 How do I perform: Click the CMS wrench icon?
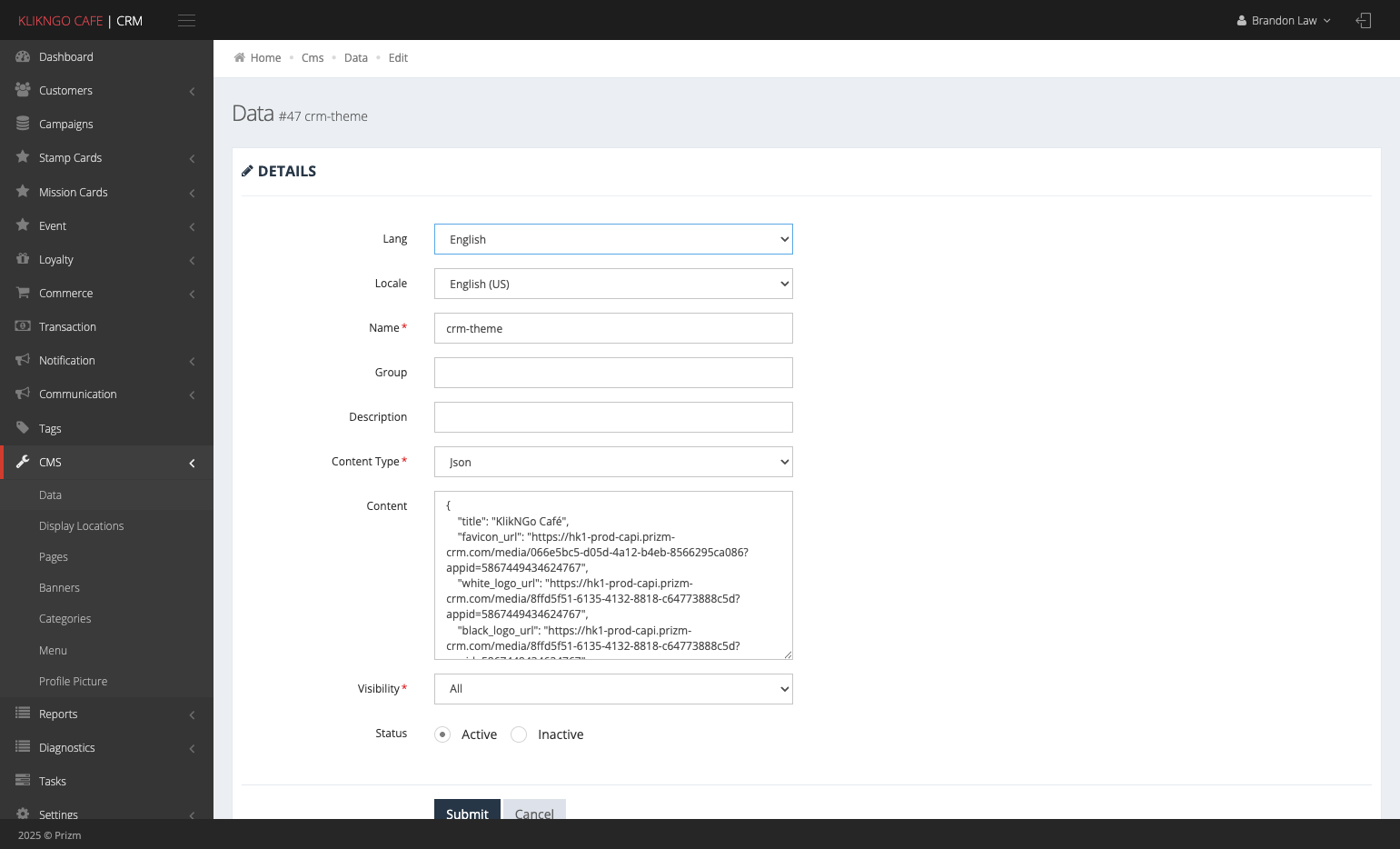point(23,462)
